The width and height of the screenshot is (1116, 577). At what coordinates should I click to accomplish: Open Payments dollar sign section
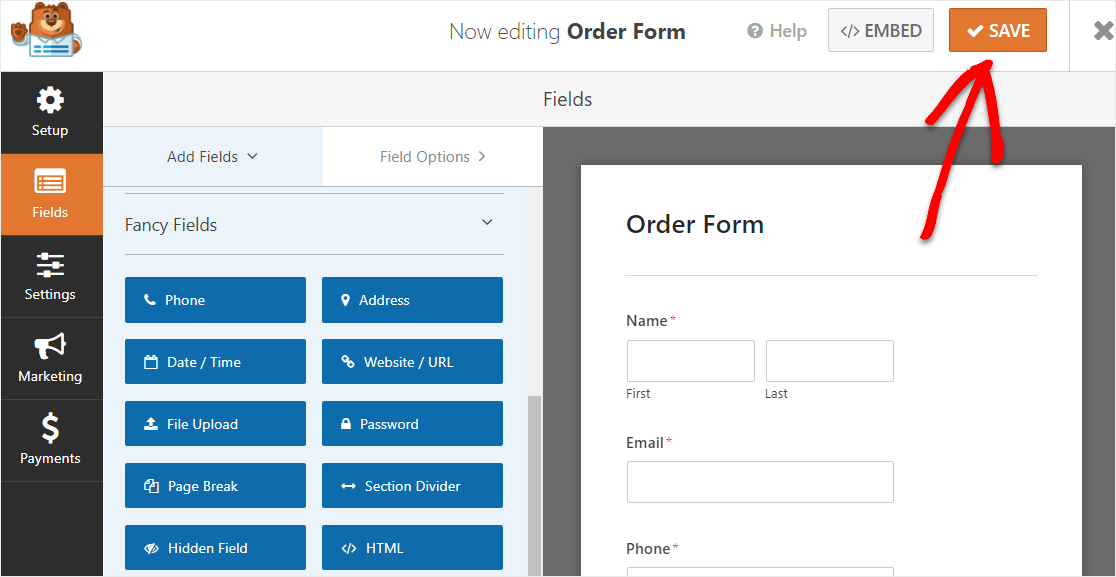50,440
